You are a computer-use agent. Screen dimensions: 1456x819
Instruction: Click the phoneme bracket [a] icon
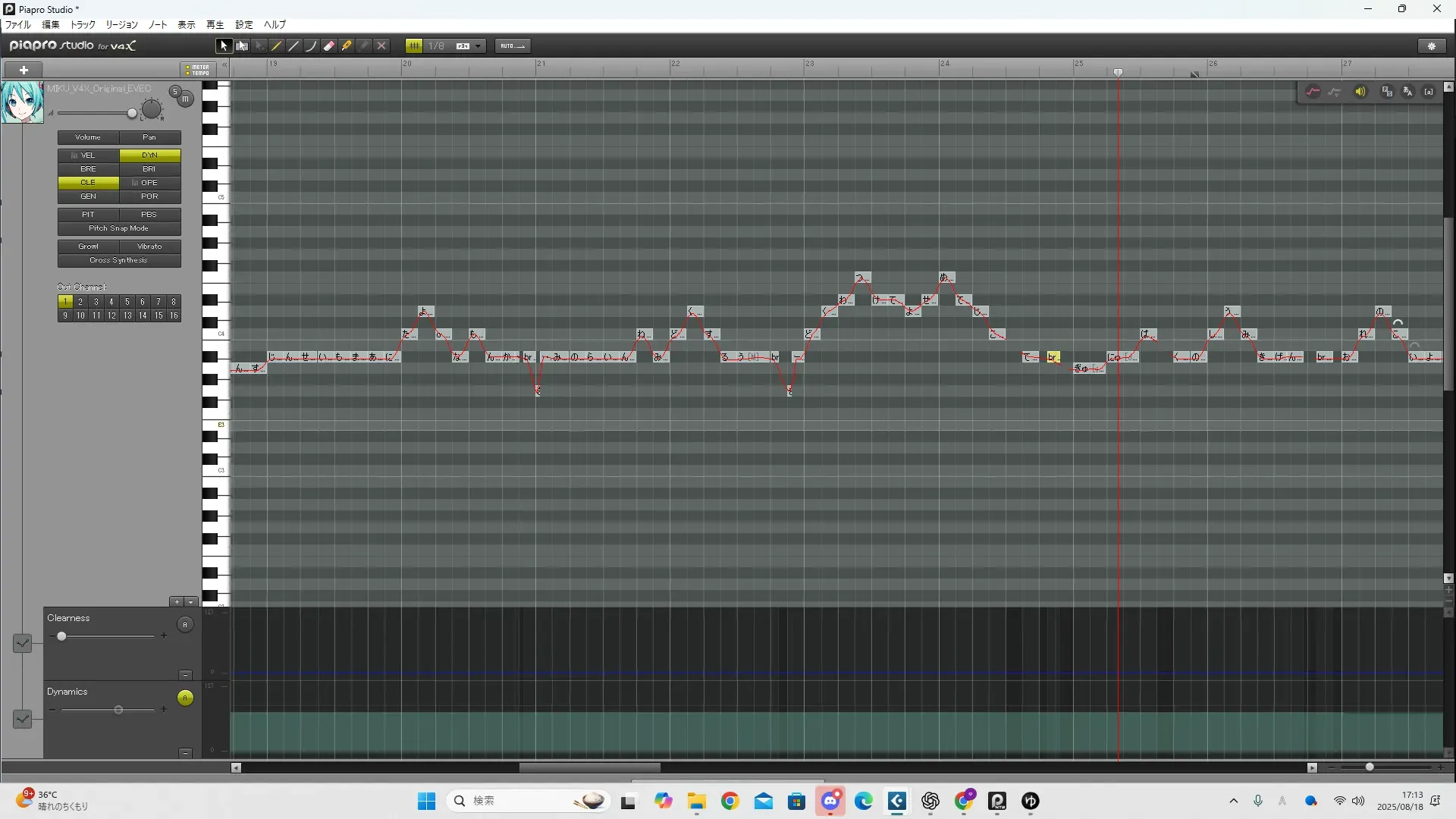pos(1429,92)
